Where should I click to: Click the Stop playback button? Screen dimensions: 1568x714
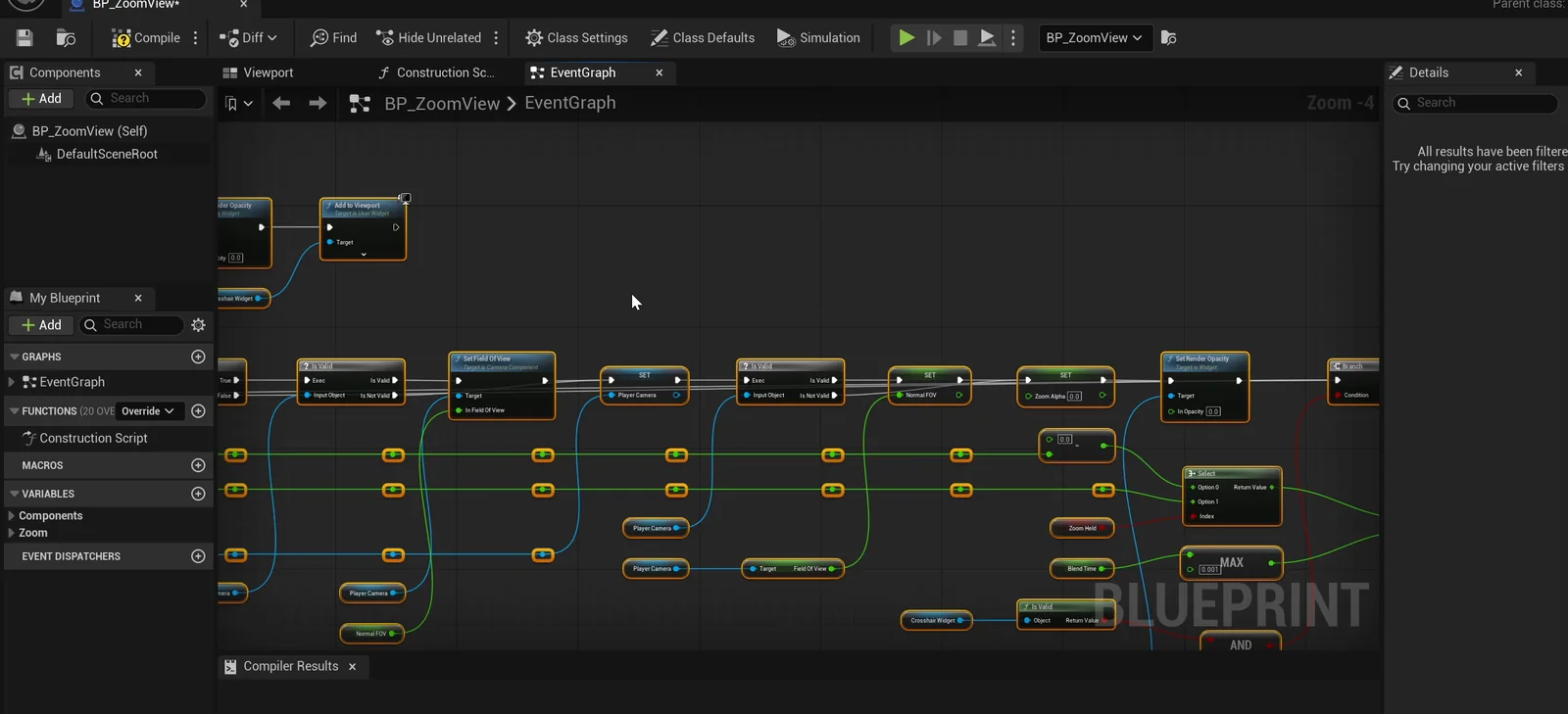pos(960,38)
